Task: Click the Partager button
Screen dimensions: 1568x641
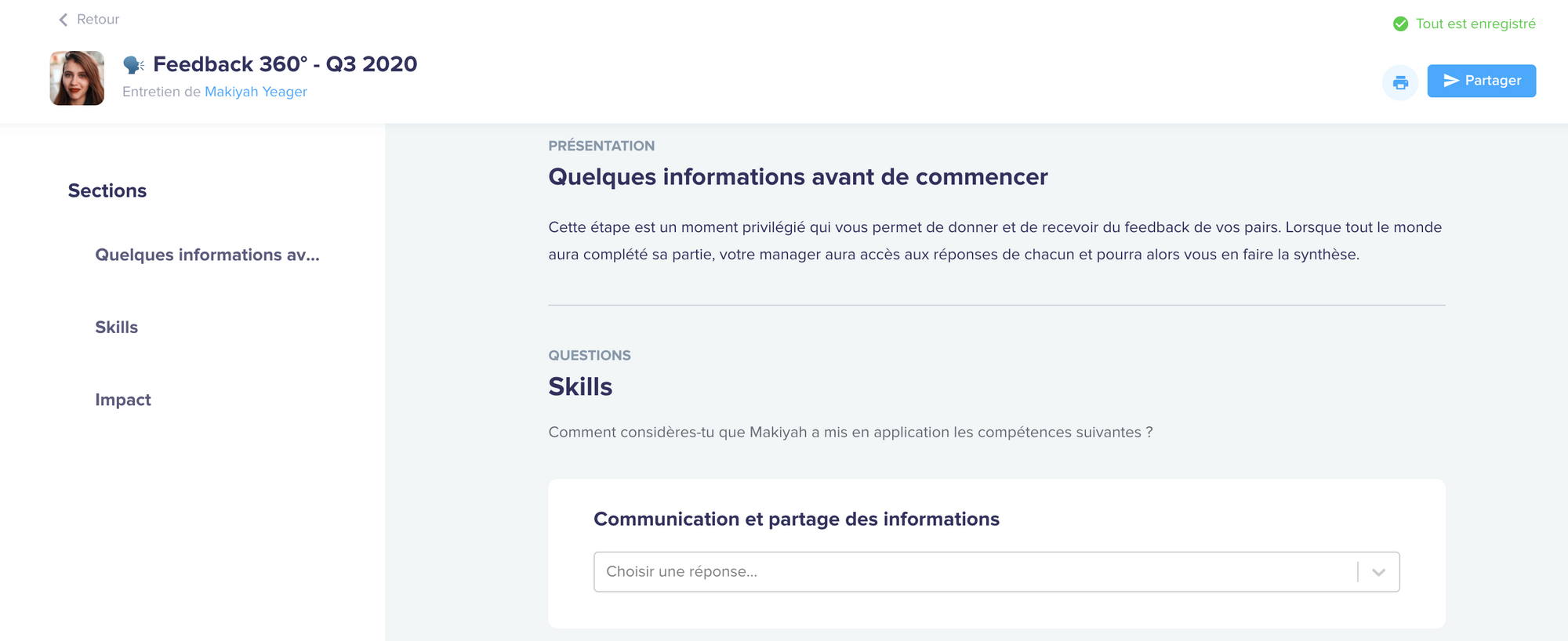Action: point(1481,81)
